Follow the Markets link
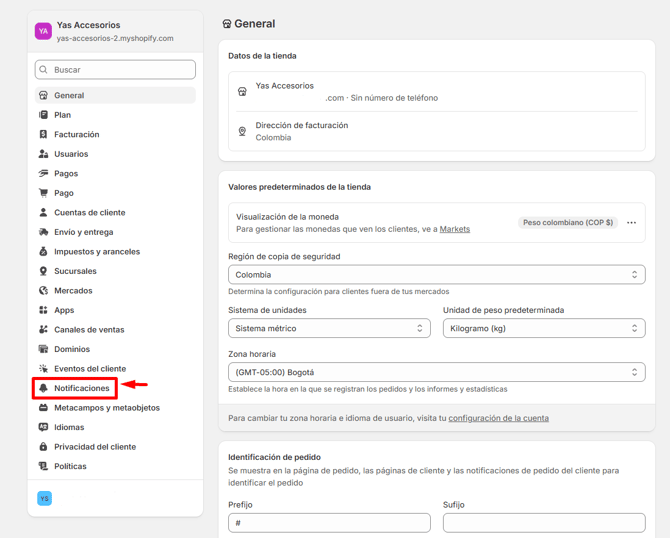The width and height of the screenshot is (670, 538). tap(454, 229)
